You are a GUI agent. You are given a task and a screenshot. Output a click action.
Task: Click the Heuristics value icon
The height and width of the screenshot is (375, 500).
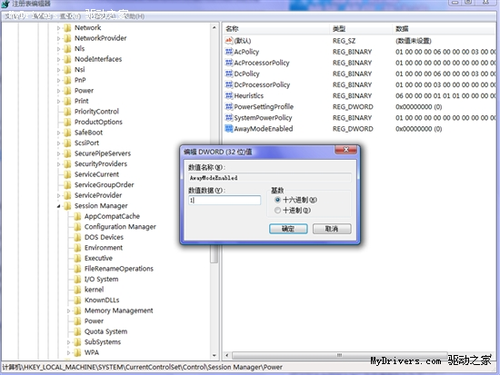pos(229,95)
